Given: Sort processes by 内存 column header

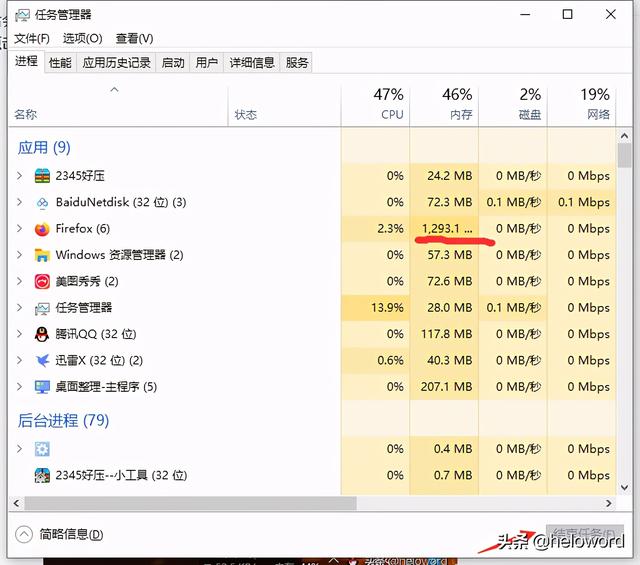Looking at the screenshot, I should pos(444,105).
